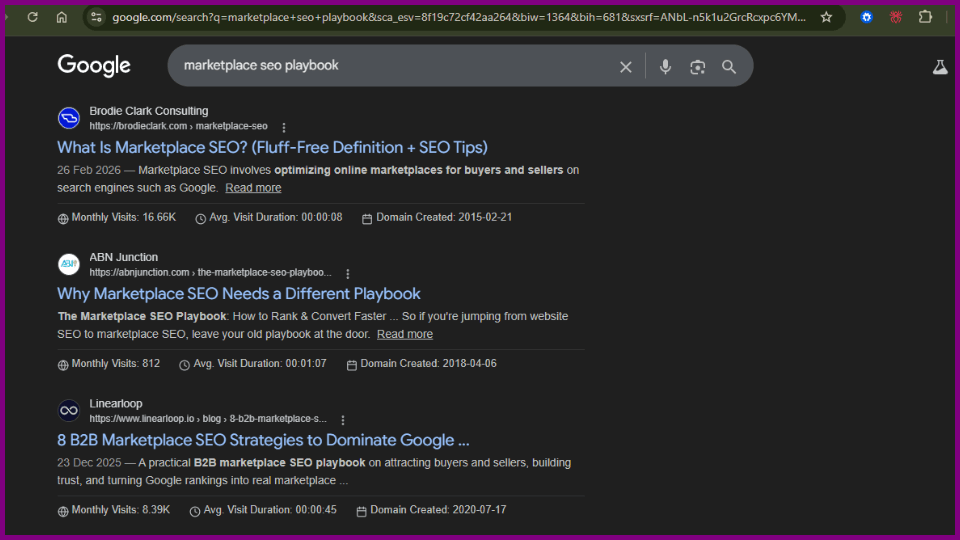The height and width of the screenshot is (540, 960).
Task: Open the Extensions puzzle piece menu
Action: [925, 17]
